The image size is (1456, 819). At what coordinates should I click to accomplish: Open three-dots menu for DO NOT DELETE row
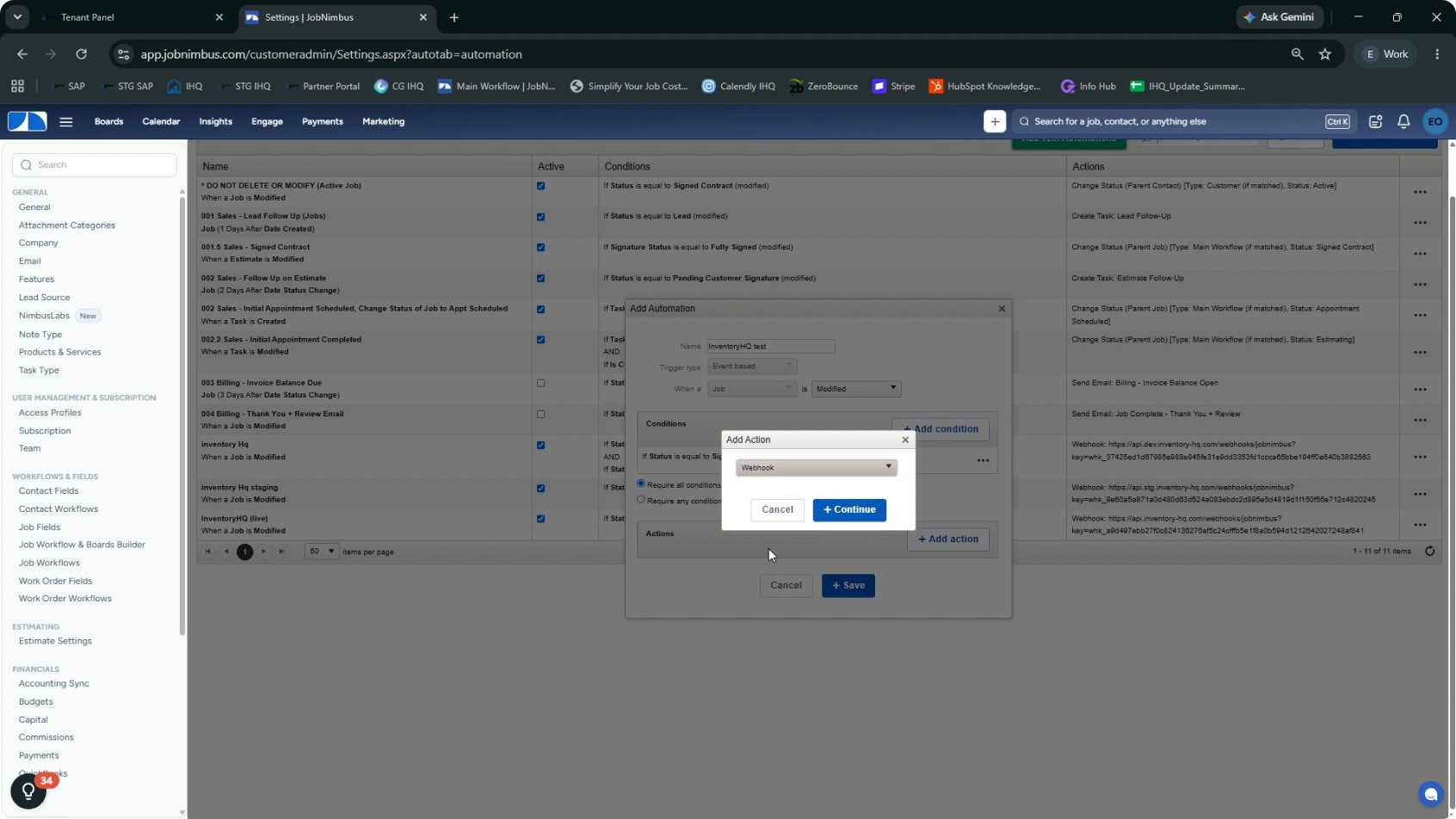click(1420, 192)
